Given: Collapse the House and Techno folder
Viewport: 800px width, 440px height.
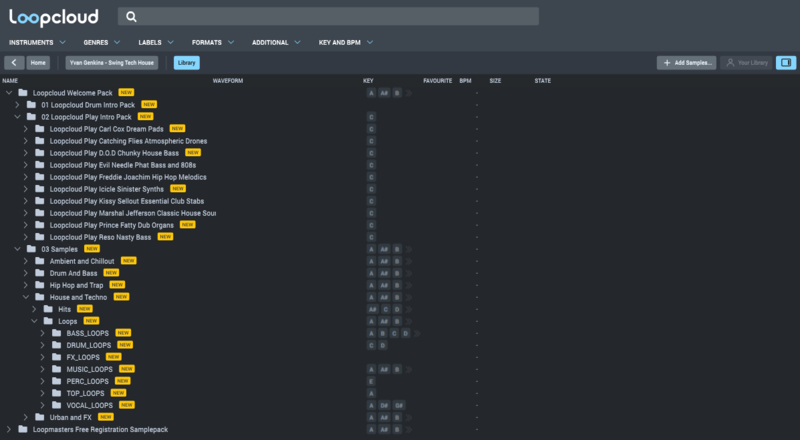Looking at the screenshot, I should point(26,297).
